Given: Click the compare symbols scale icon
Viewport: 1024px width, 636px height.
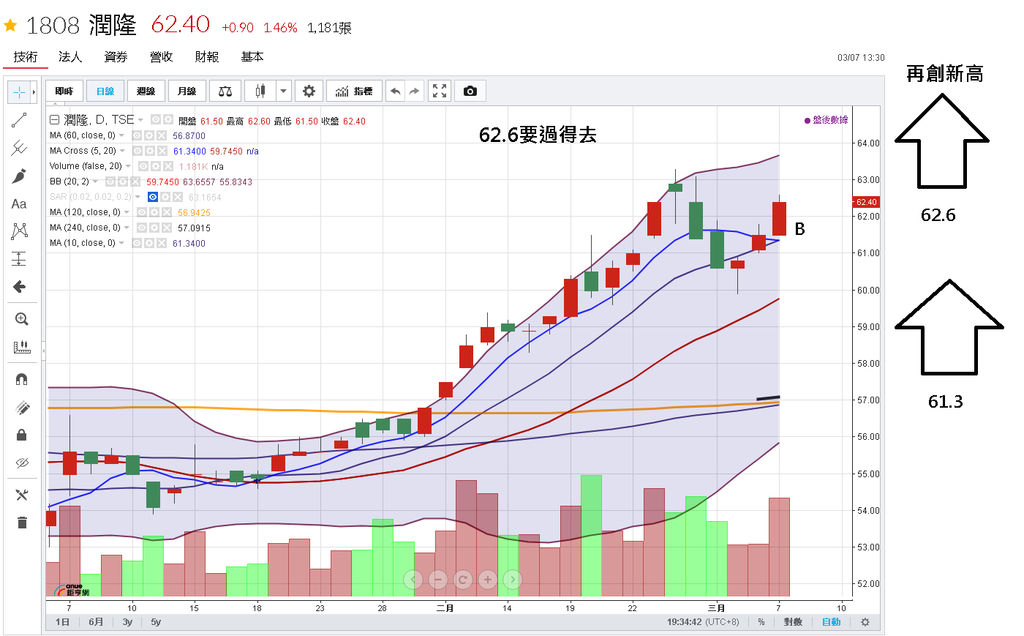Looking at the screenshot, I should (x=225, y=91).
